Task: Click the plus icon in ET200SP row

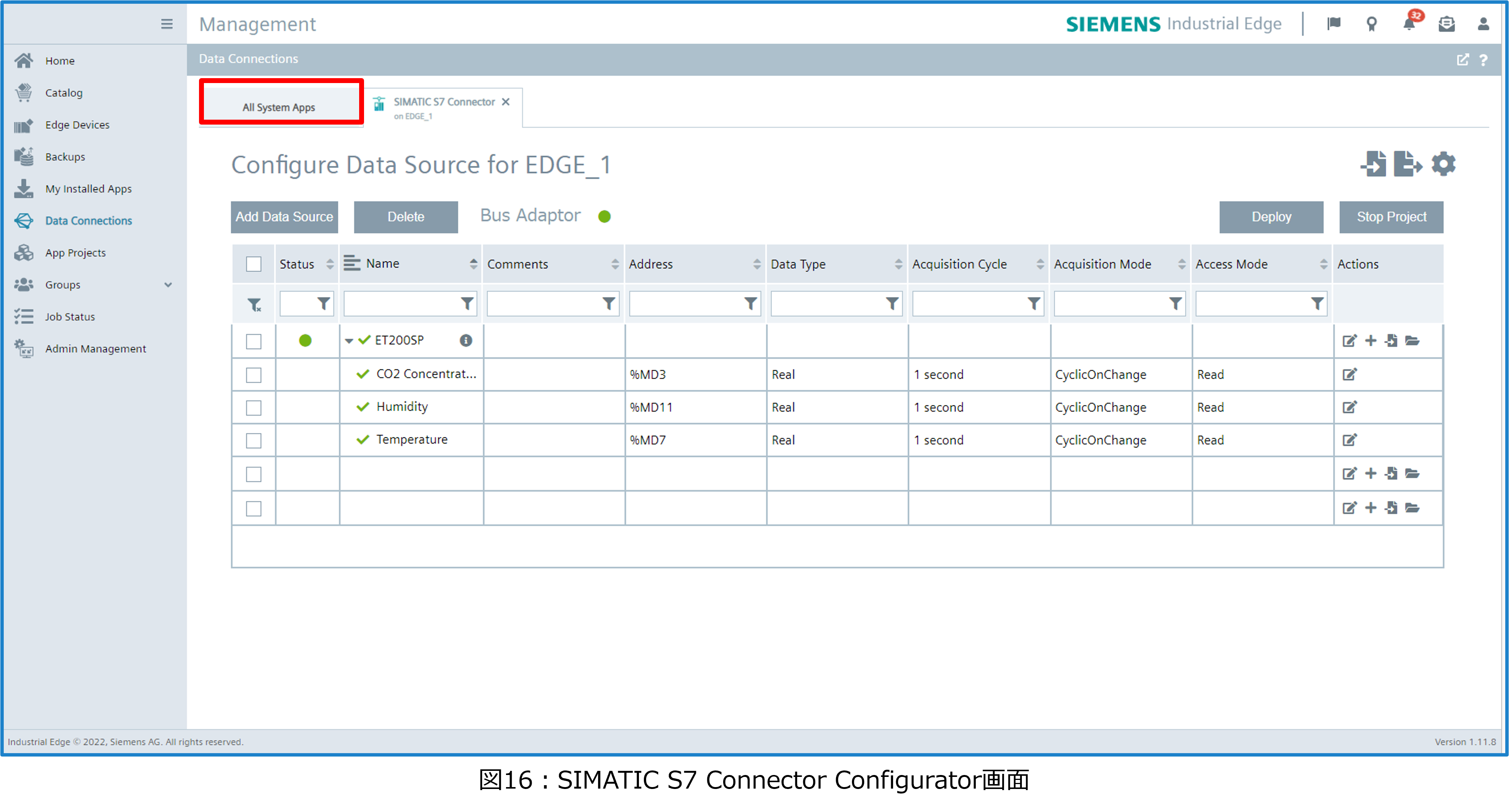Action: coord(1371,341)
